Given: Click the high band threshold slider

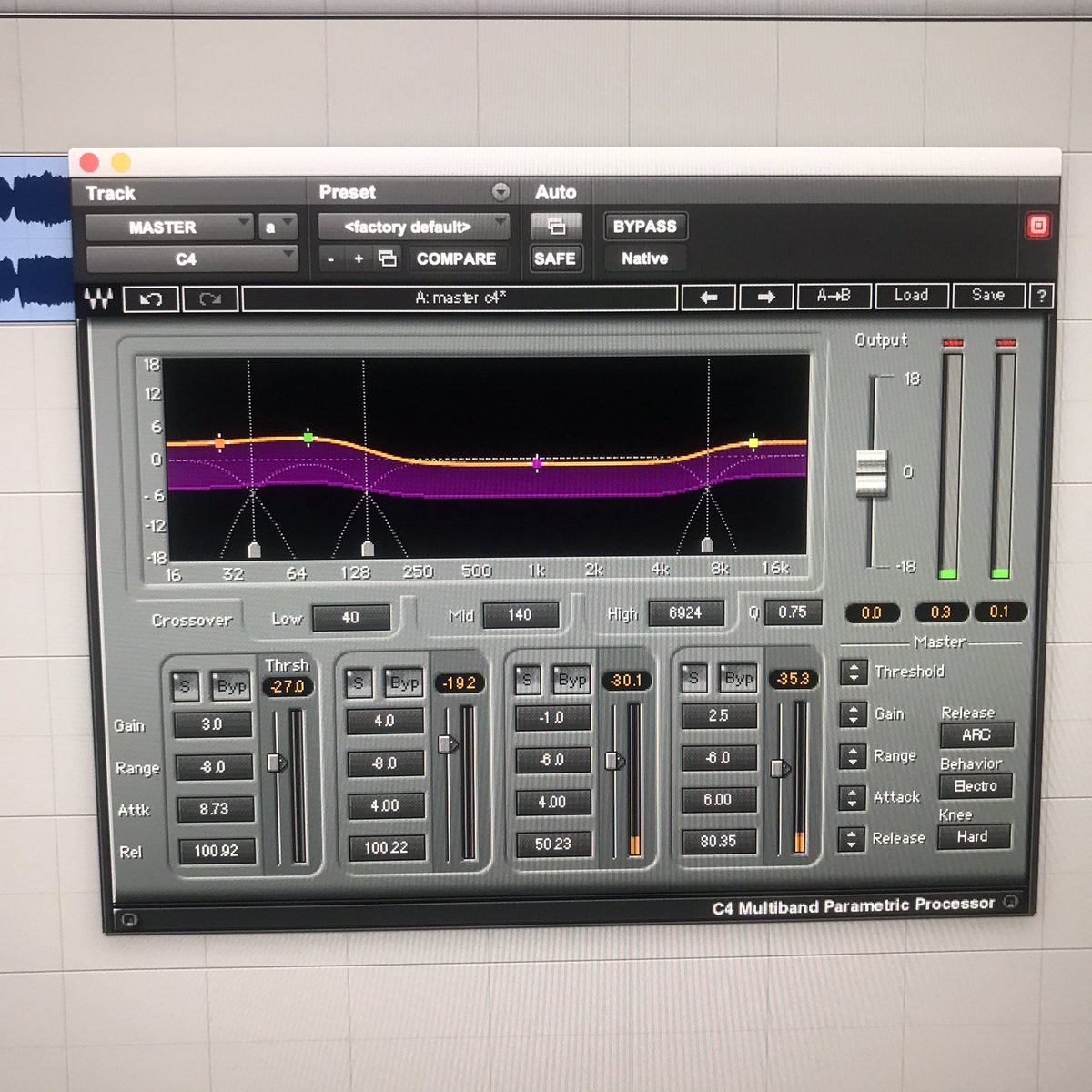Looking at the screenshot, I should click(779, 768).
